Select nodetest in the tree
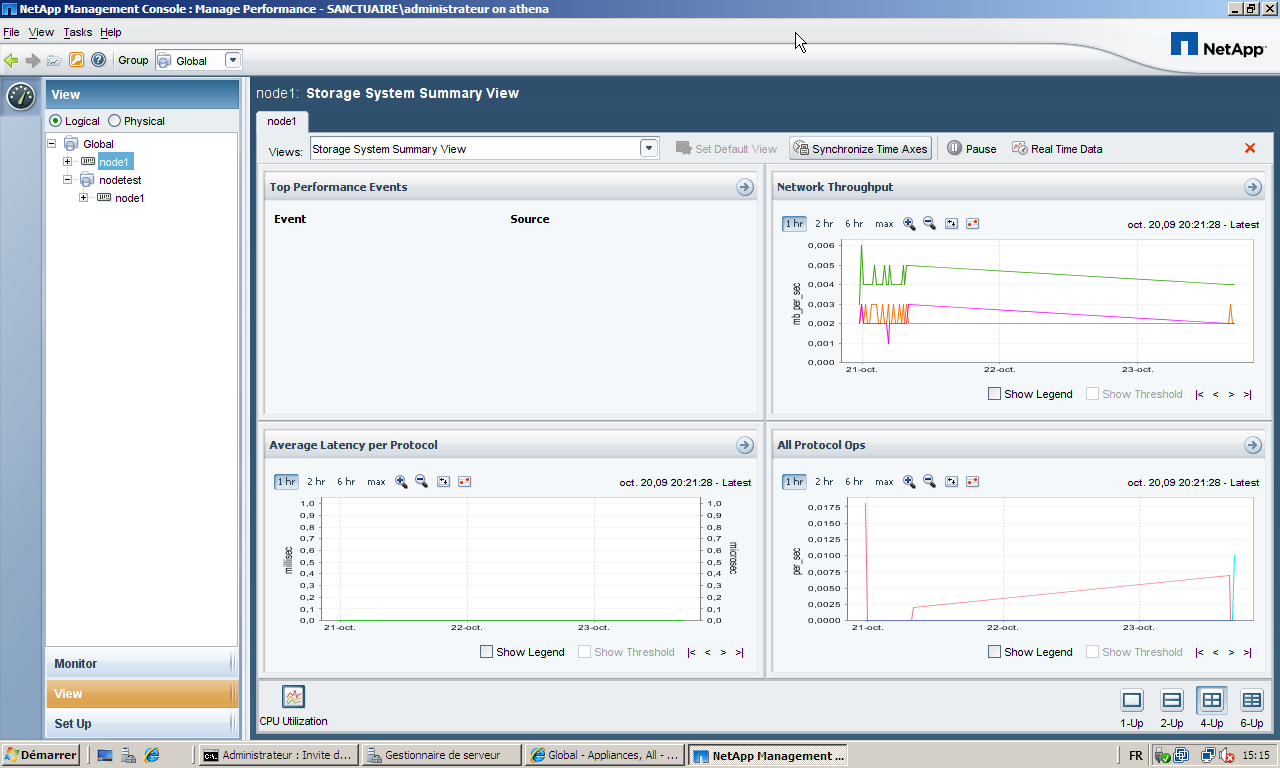This screenshot has width=1280, height=768. click(120, 180)
